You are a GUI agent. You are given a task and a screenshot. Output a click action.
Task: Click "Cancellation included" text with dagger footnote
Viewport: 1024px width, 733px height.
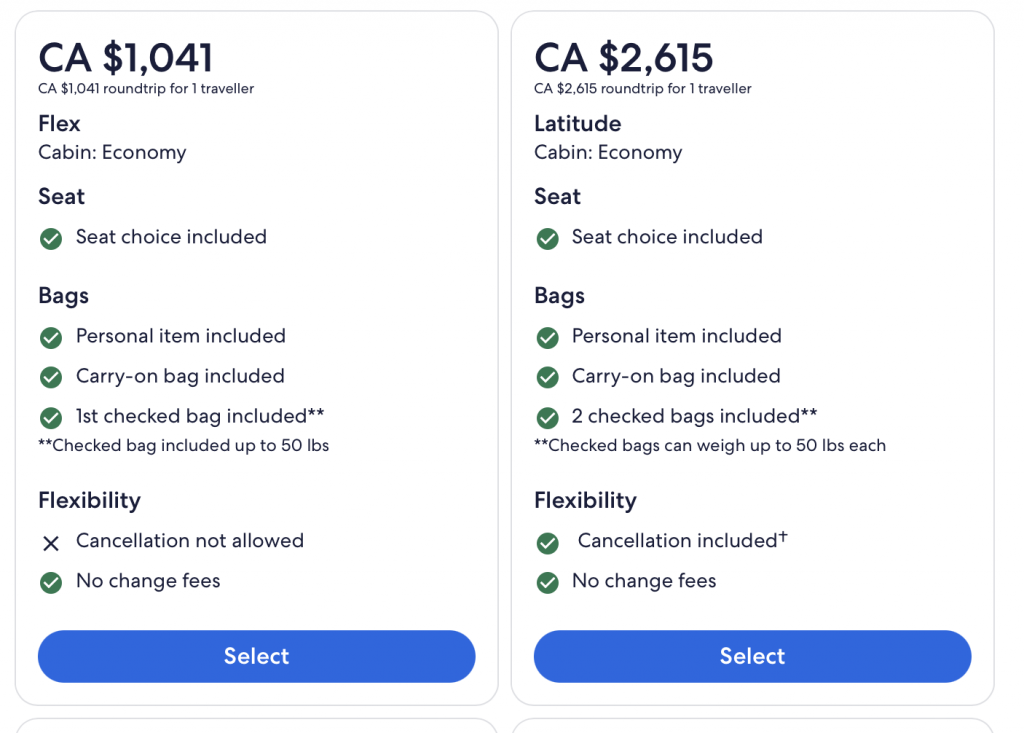(x=682, y=541)
